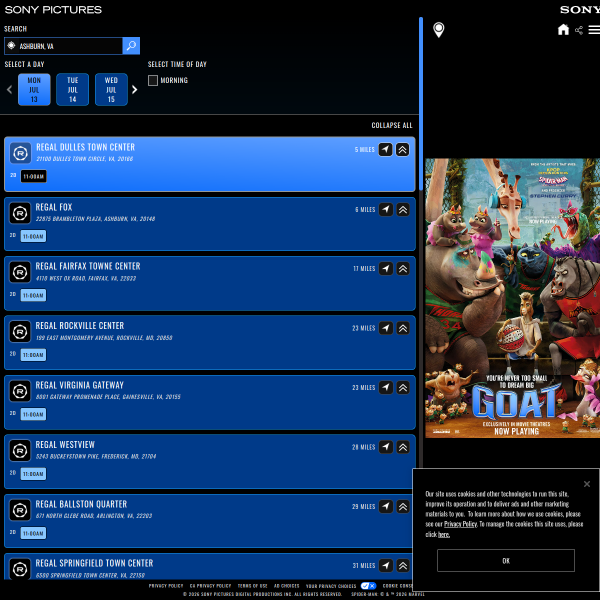This screenshot has width=600, height=600.
Task: Get directions to Regal Springfield Town Center
Action: click(386, 565)
